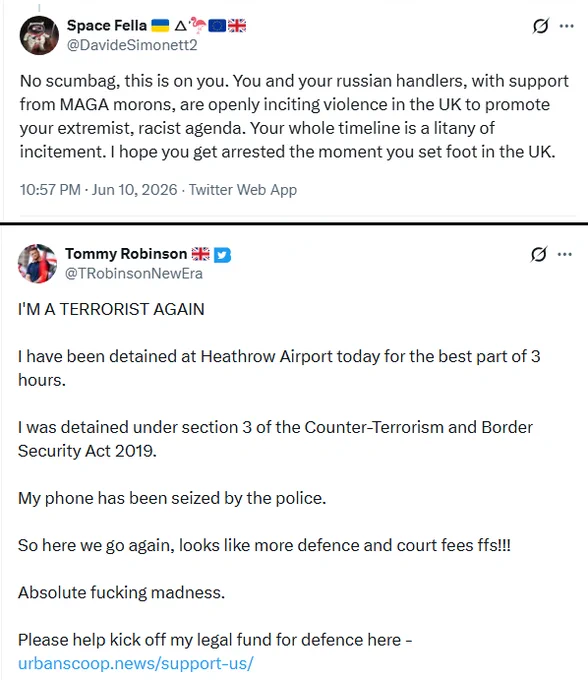Click the Jun 10, 2026 date
The width and height of the screenshot is (588, 680).
(134, 190)
